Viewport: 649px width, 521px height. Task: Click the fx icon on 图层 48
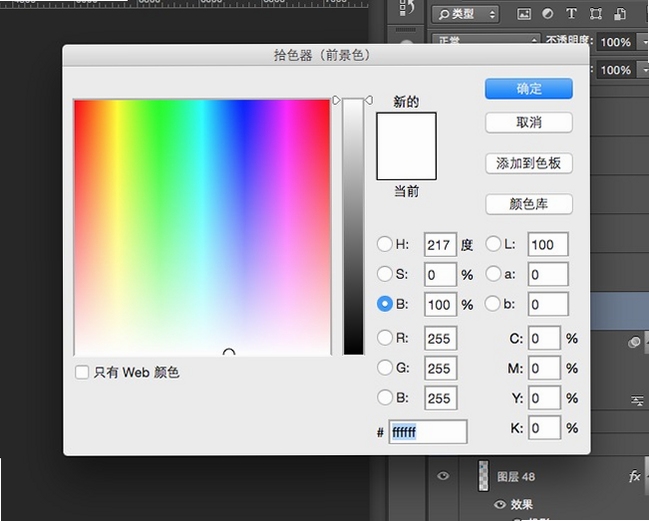635,476
